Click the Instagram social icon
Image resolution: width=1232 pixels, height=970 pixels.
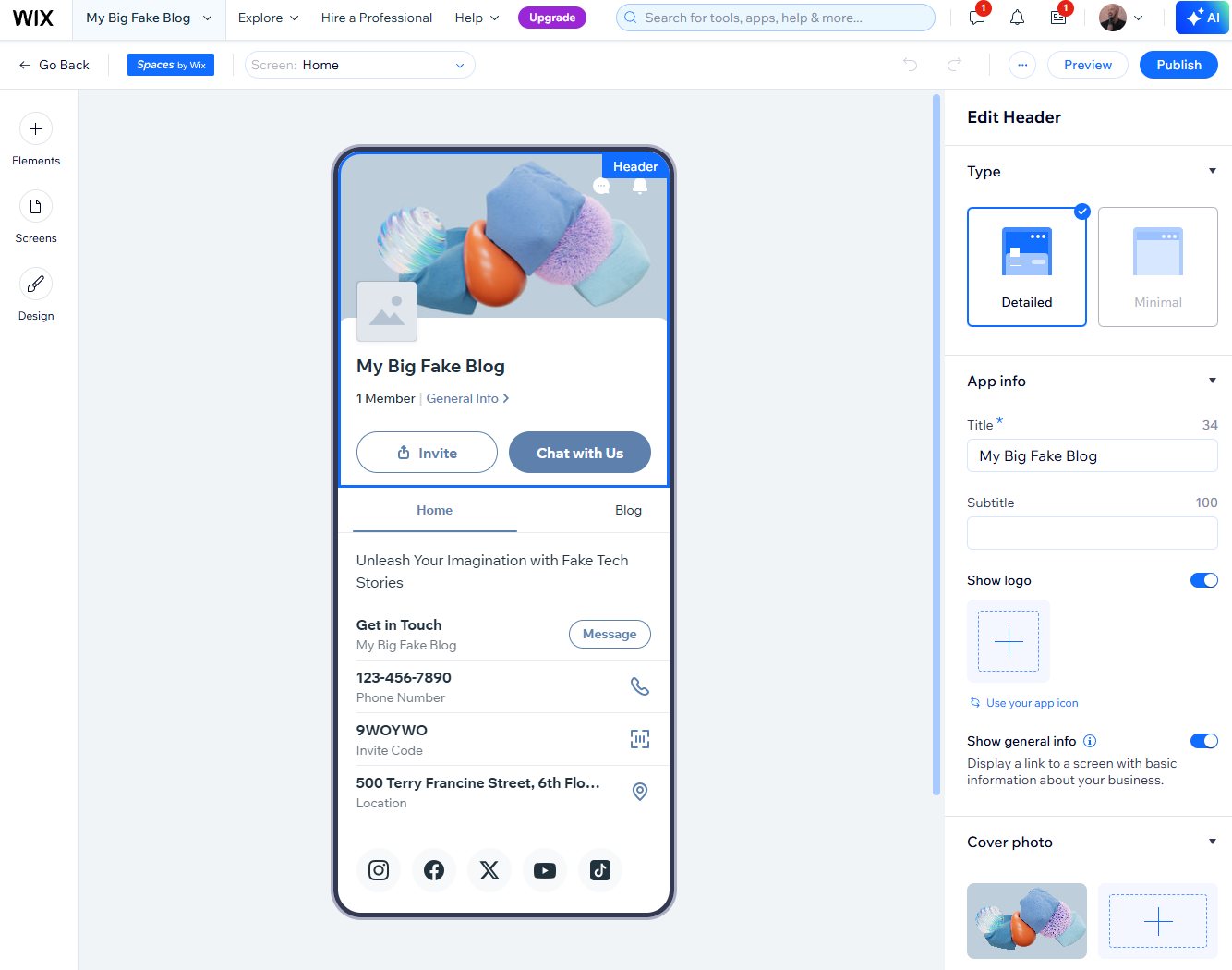378,869
